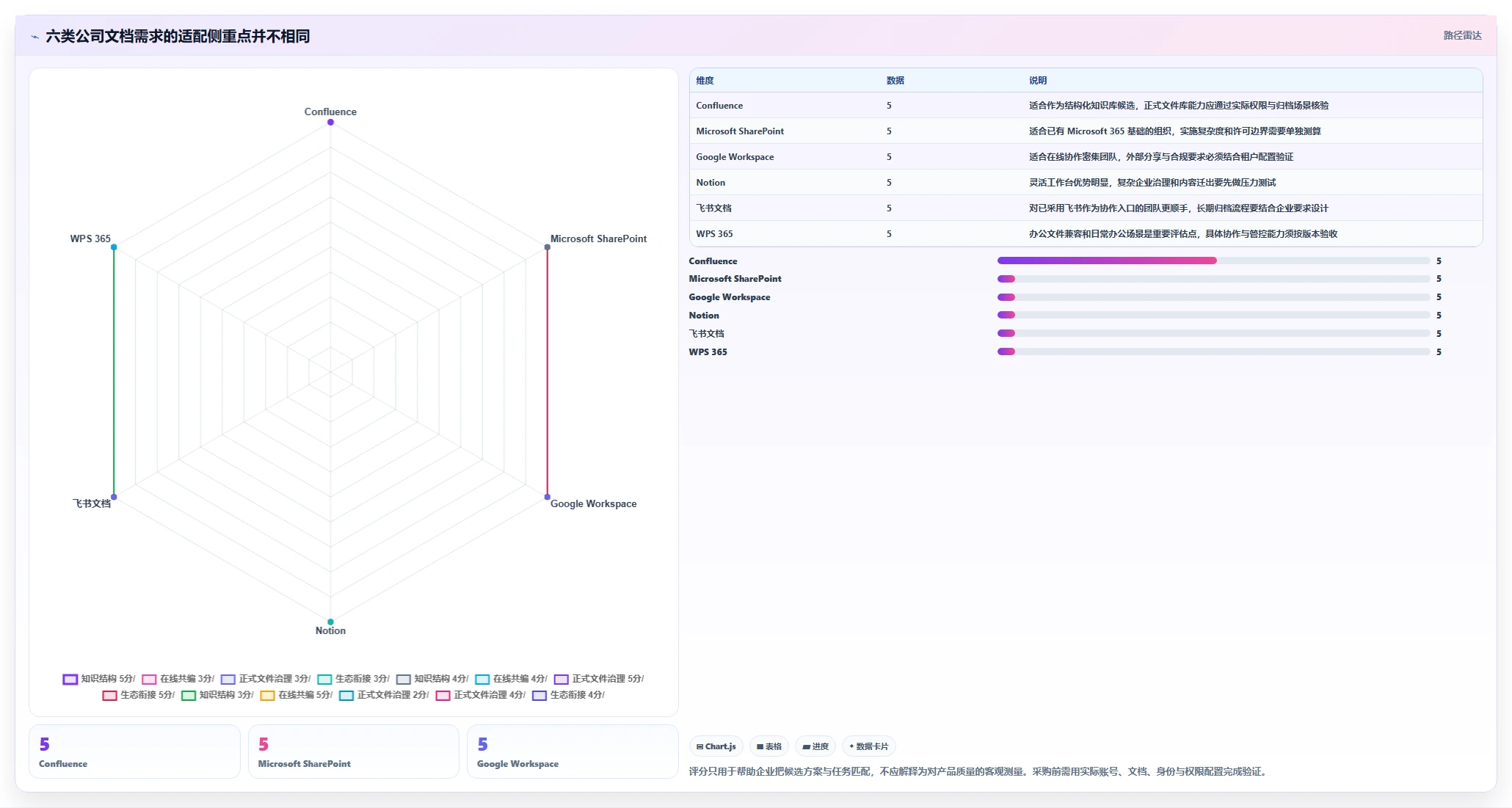The width and height of the screenshot is (1512, 808).
Task: Hide the 知识结构 4分 legend series
Action: point(432,679)
